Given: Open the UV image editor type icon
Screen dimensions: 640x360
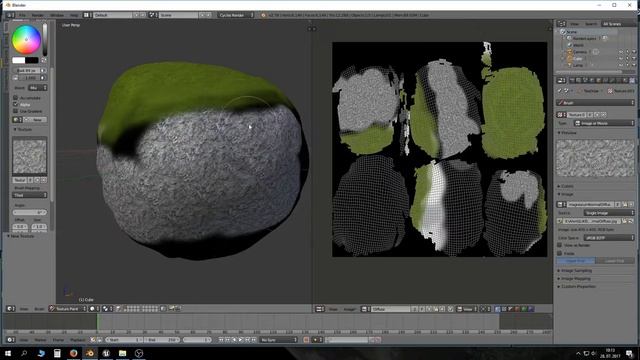Looking at the screenshot, I should click(320, 309).
